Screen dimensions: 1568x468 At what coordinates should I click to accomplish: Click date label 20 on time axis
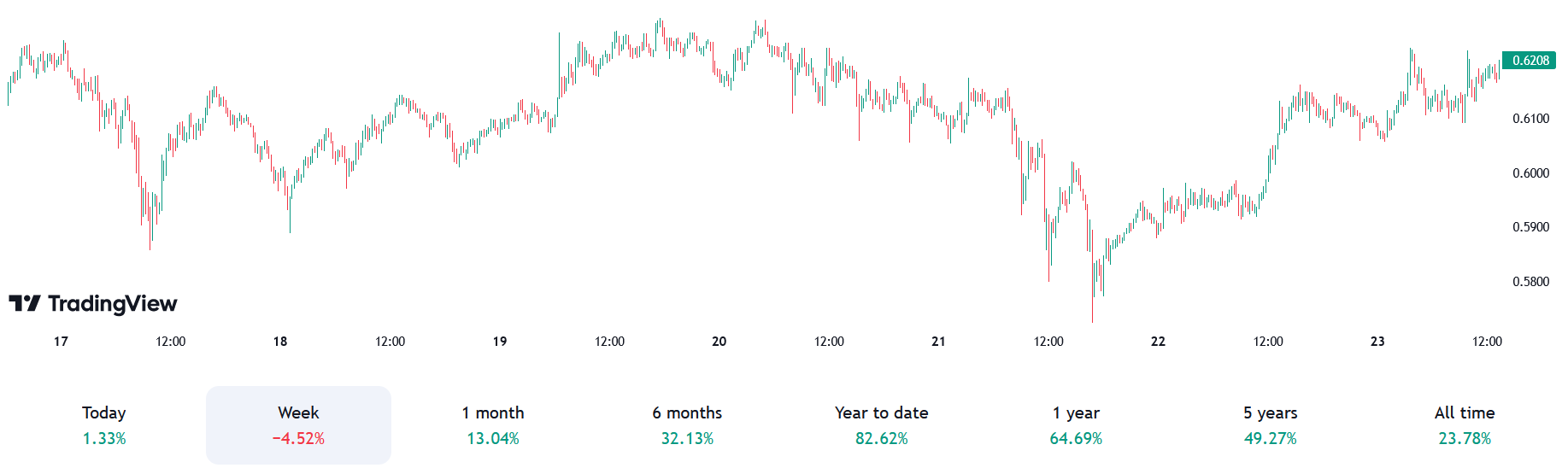click(x=719, y=342)
